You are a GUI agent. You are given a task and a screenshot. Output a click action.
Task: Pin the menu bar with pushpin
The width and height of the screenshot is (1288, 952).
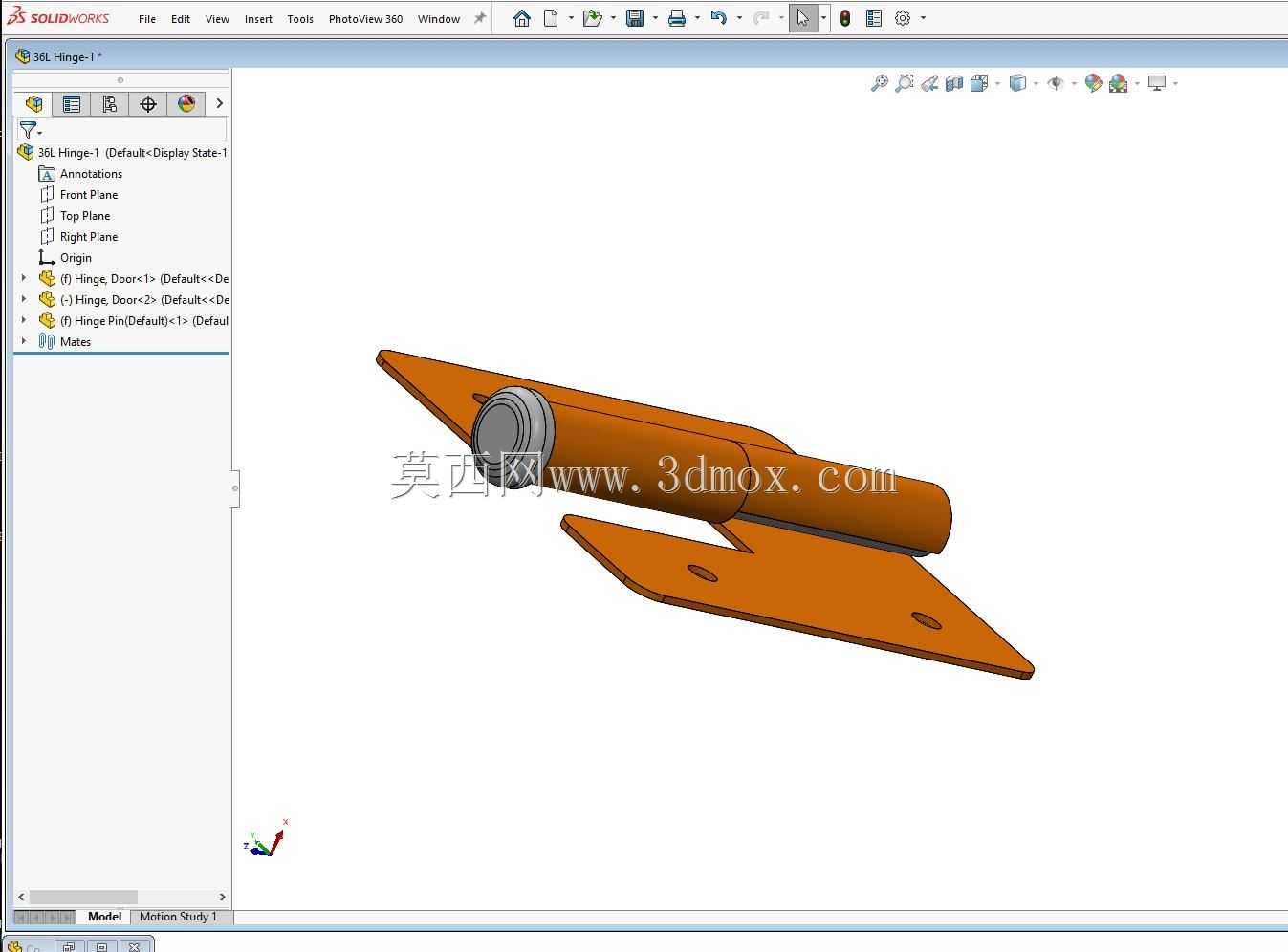click(480, 18)
